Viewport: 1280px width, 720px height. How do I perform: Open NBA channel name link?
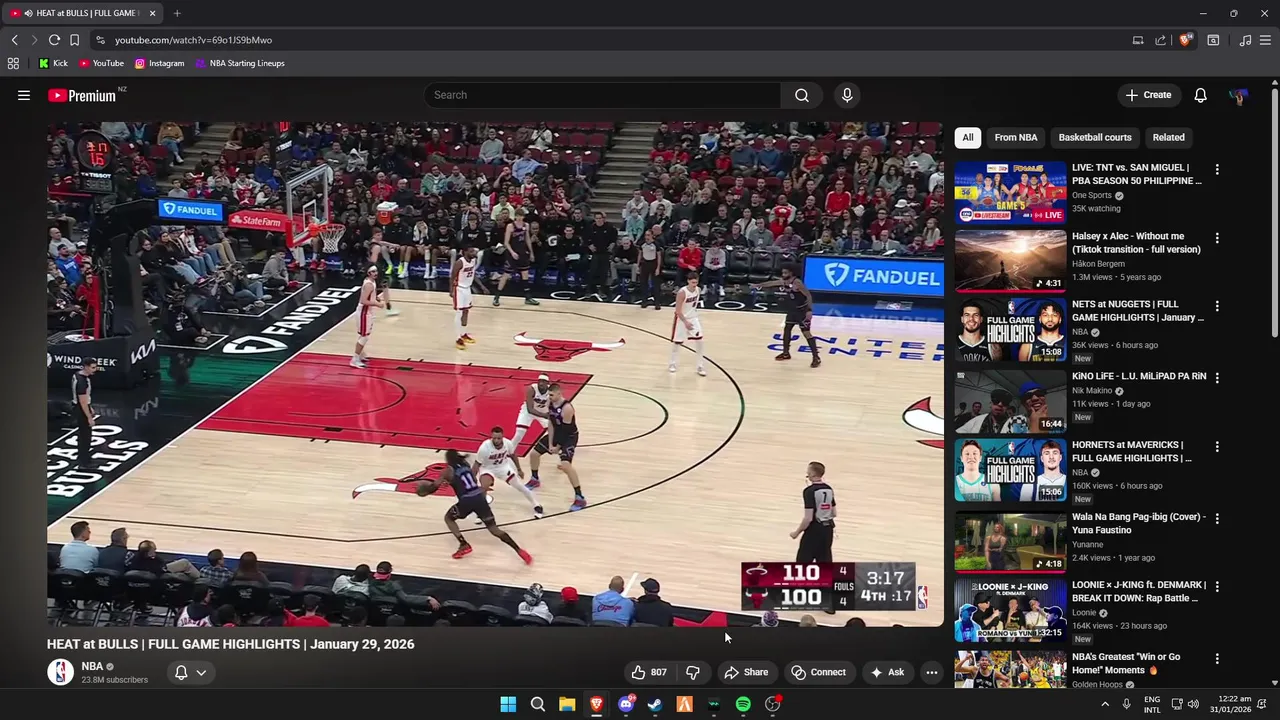pyautogui.click(x=92, y=666)
